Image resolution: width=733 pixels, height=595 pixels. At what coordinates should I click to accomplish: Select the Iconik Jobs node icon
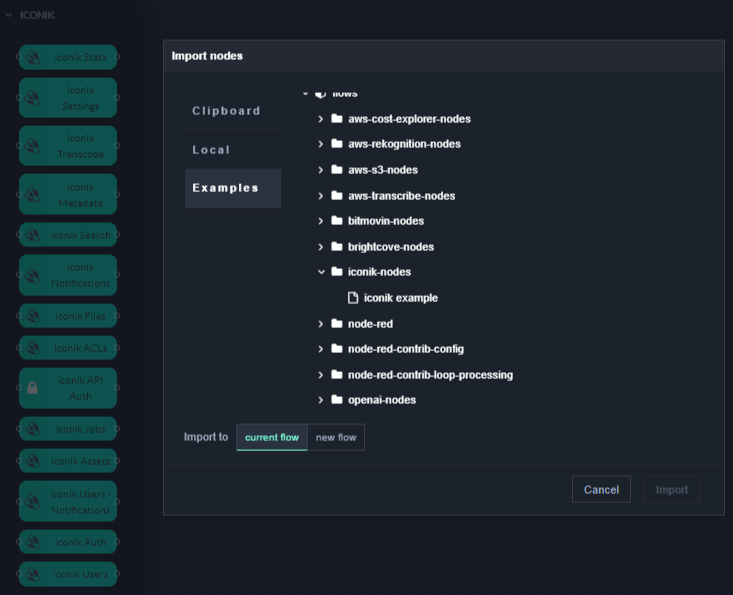(32, 429)
